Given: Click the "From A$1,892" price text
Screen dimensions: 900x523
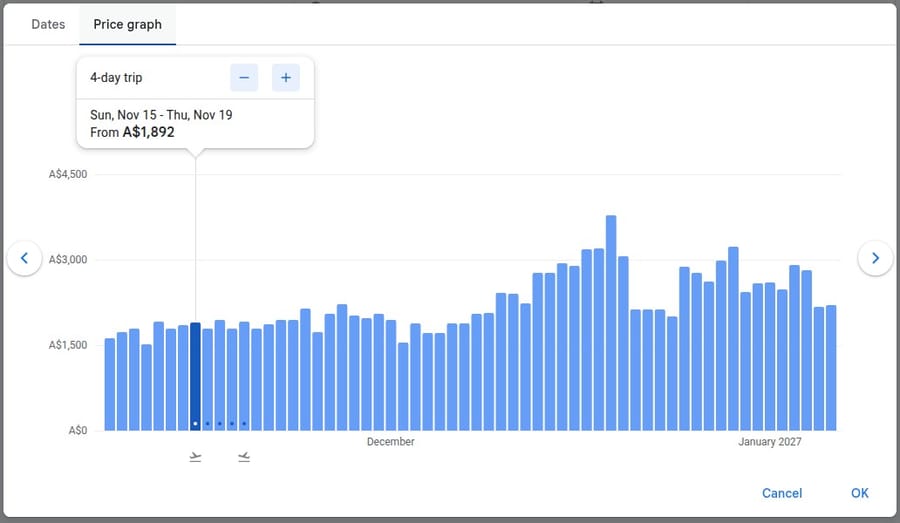Looking at the screenshot, I should 132,132.
